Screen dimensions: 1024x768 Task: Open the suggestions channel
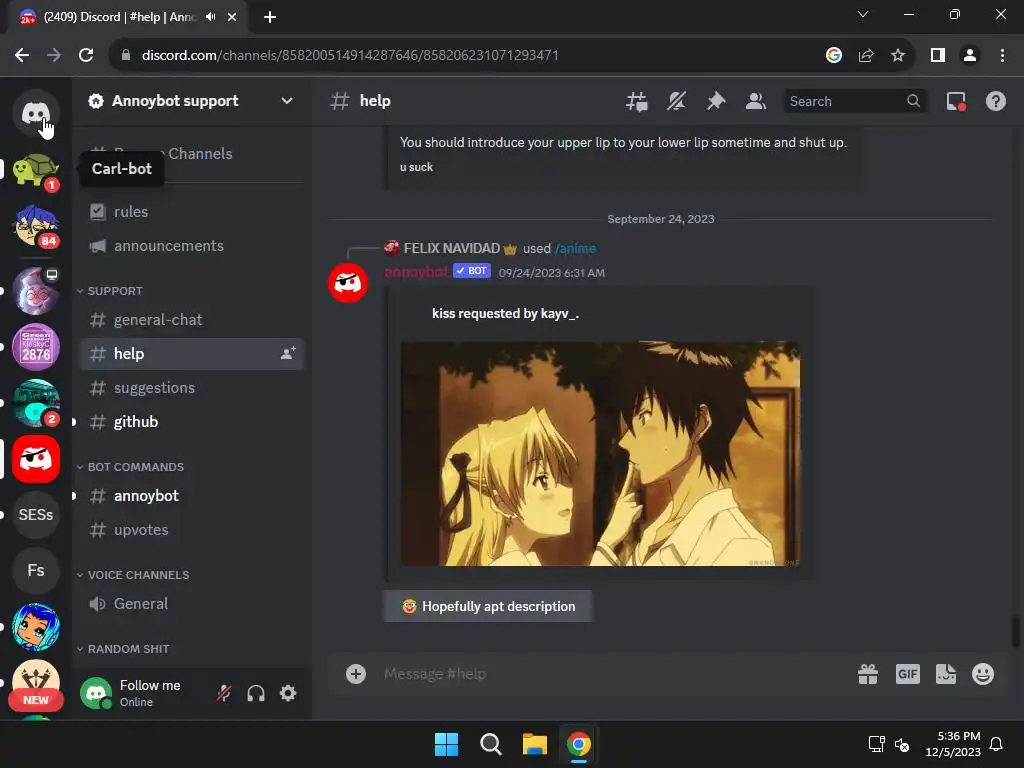(x=192, y=387)
